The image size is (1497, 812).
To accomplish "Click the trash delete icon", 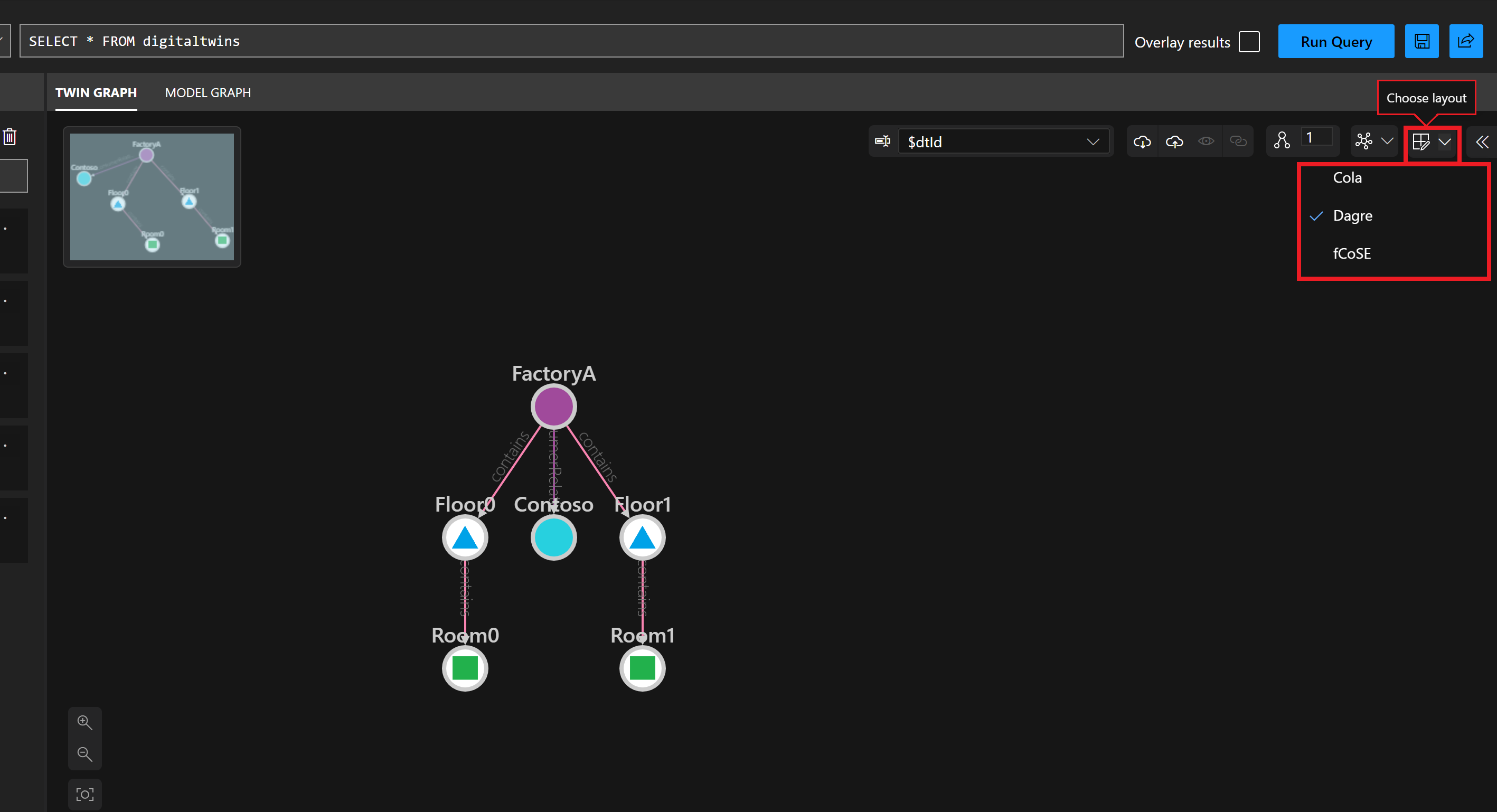I will tap(10, 137).
